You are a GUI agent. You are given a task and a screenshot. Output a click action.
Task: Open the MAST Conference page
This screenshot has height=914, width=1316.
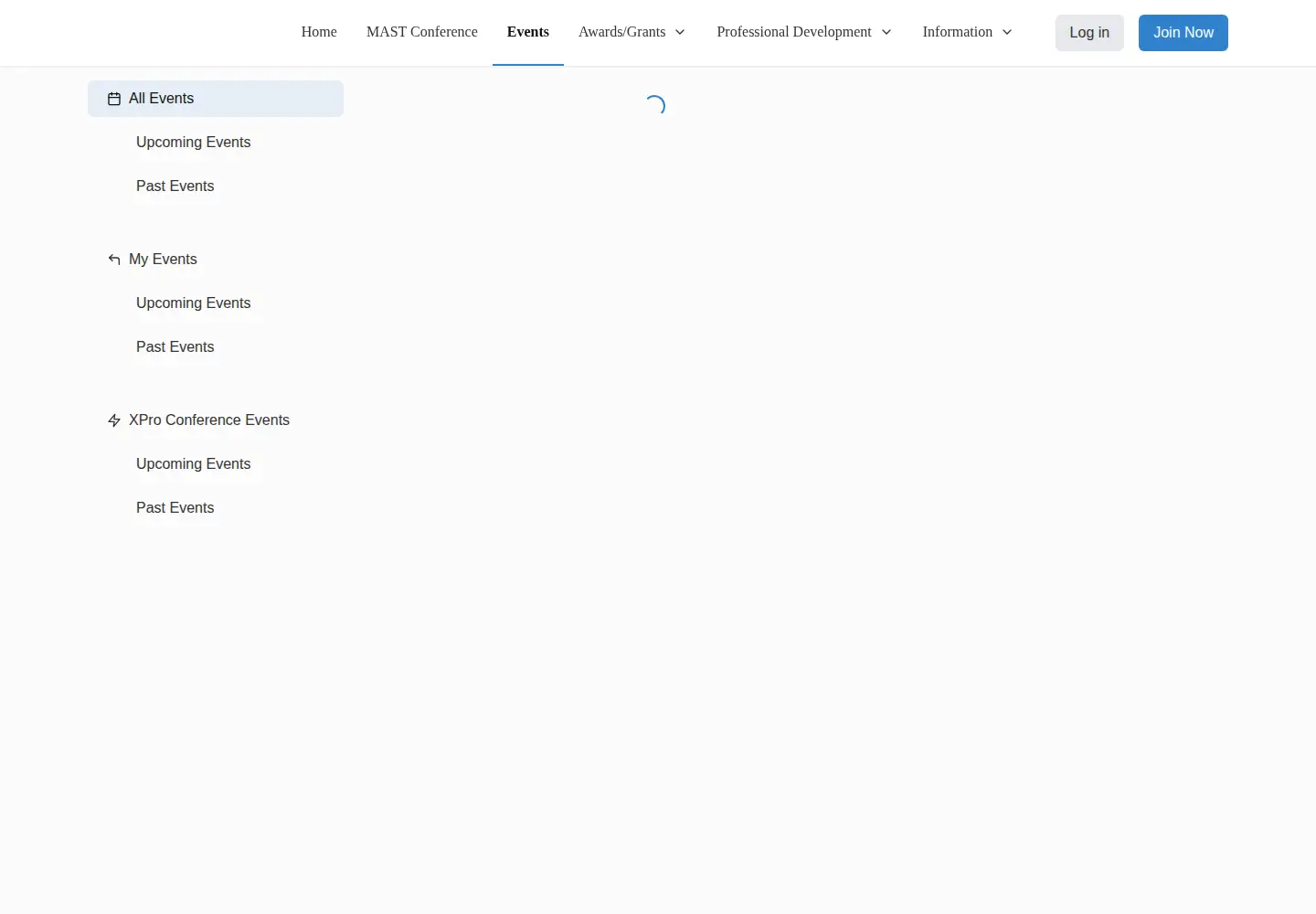[x=422, y=32]
